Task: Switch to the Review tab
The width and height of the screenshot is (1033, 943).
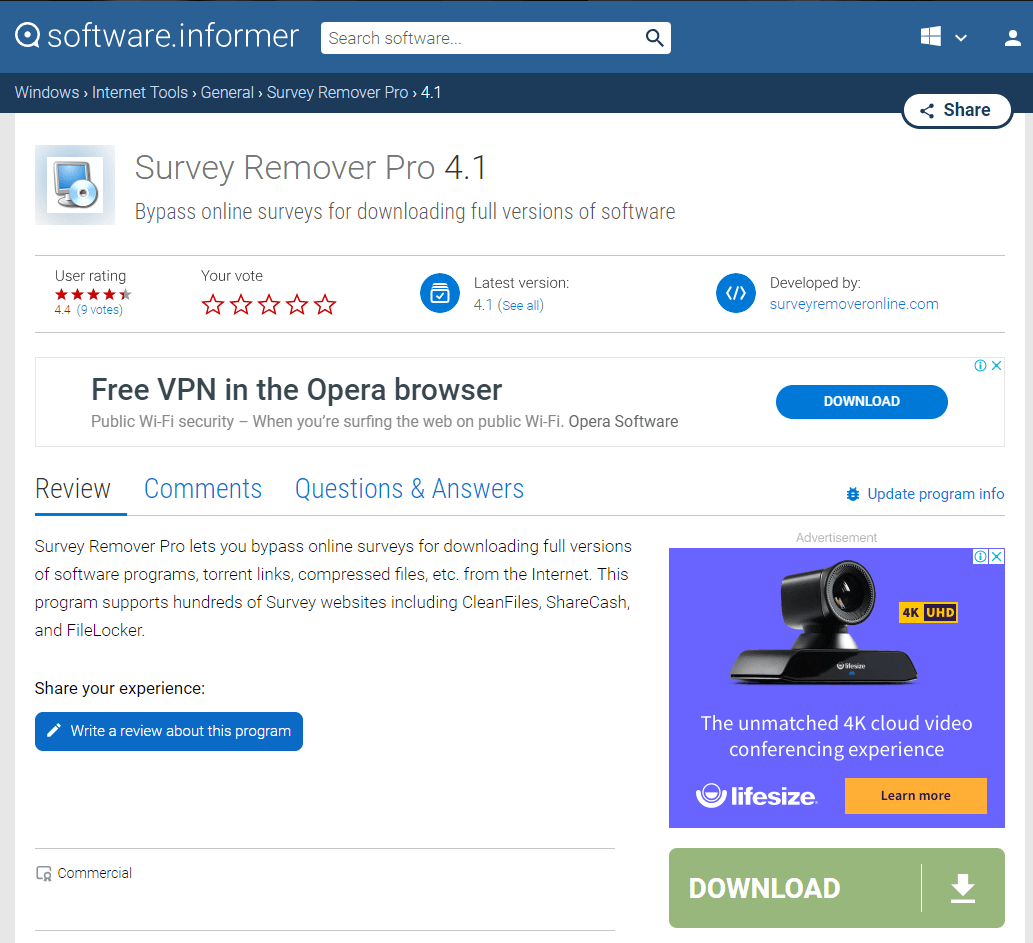Action: click(x=72, y=489)
